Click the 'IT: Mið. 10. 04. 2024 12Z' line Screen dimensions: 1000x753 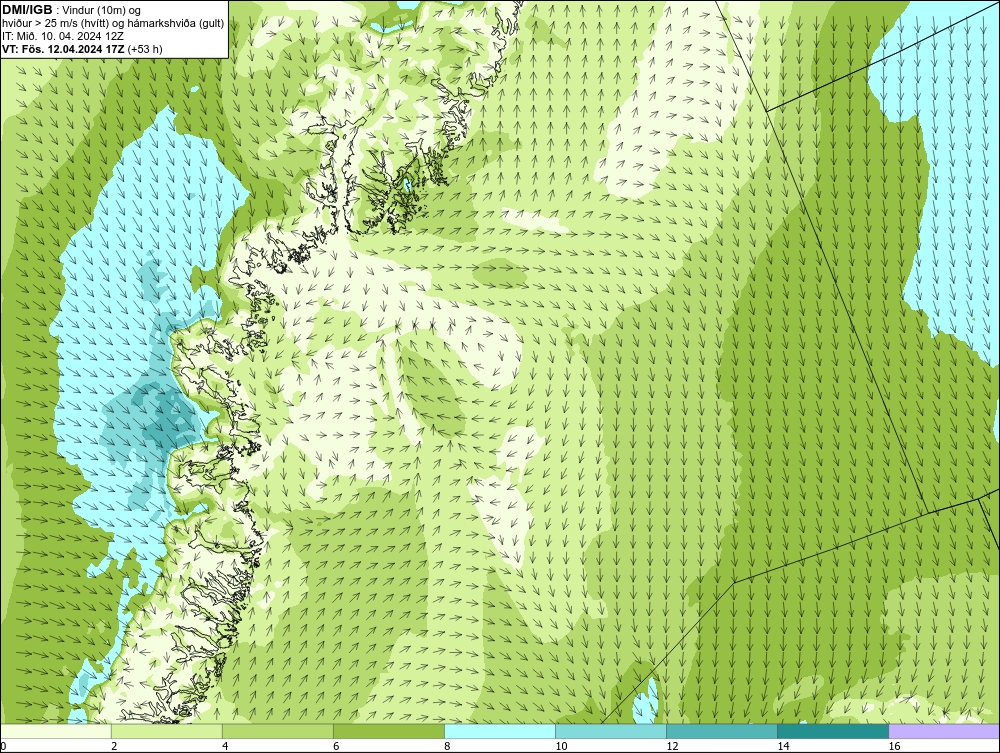62,36
